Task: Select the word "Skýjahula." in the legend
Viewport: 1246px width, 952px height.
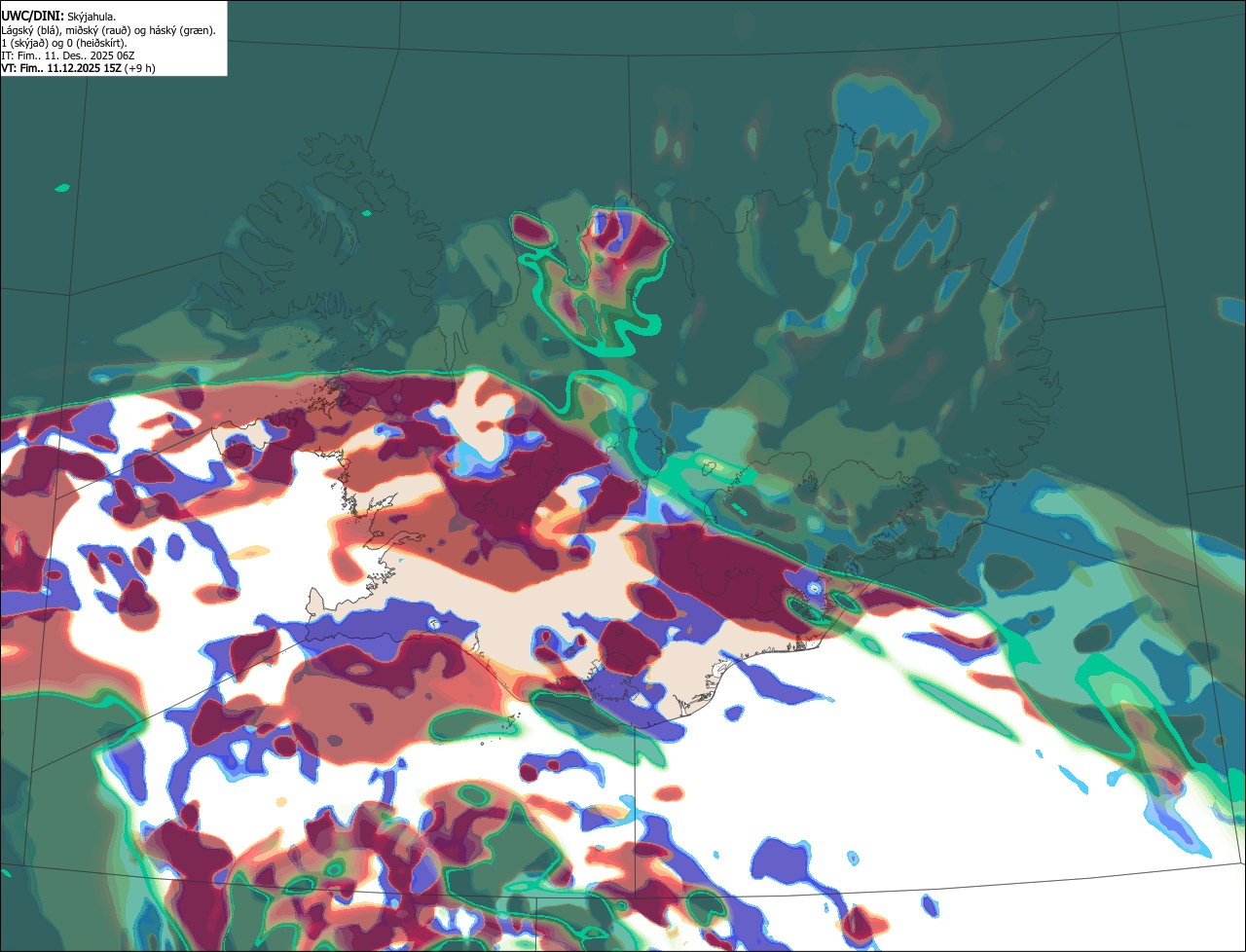Action: tap(92, 17)
